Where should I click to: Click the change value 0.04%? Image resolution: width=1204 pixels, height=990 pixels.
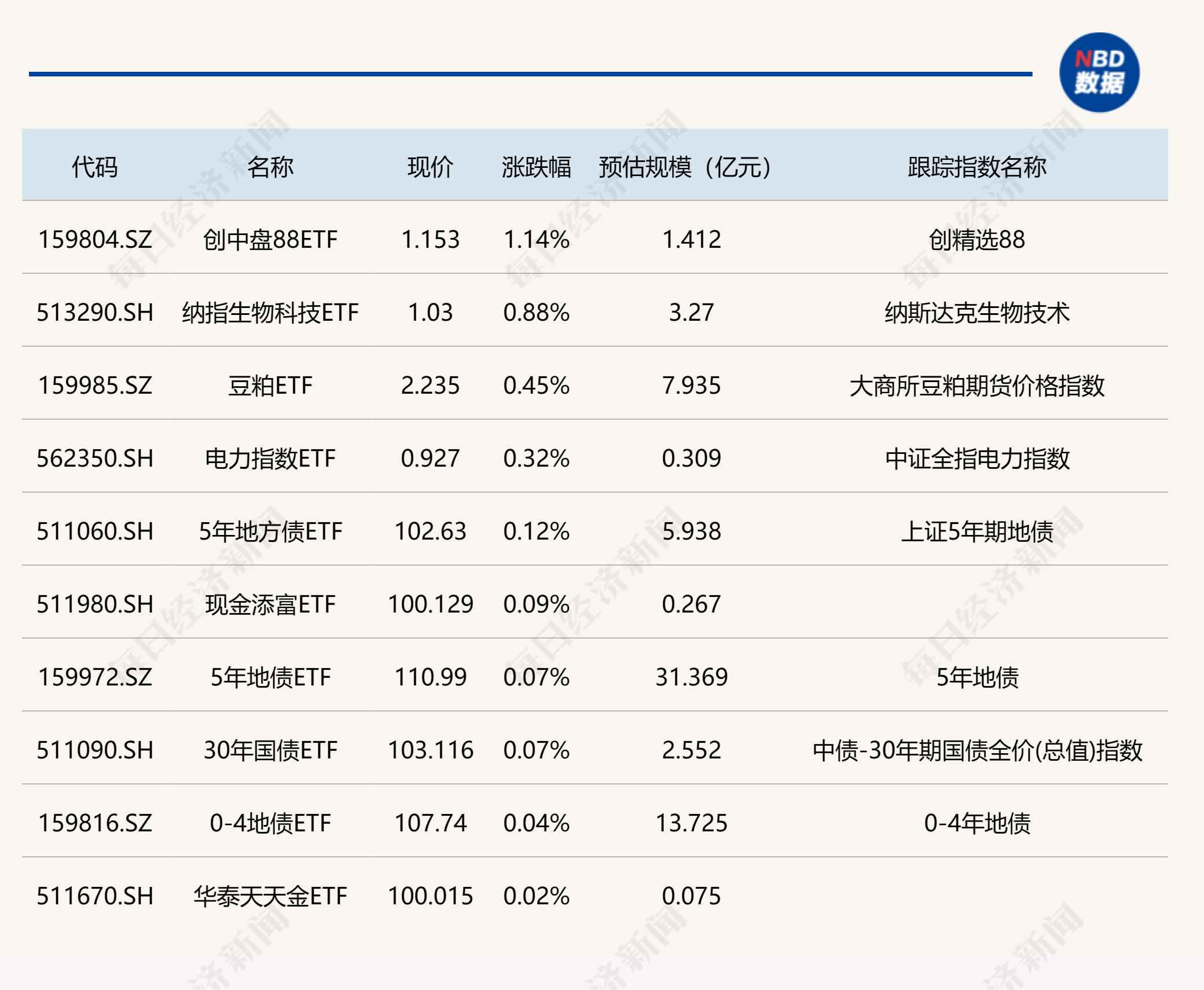click(537, 823)
